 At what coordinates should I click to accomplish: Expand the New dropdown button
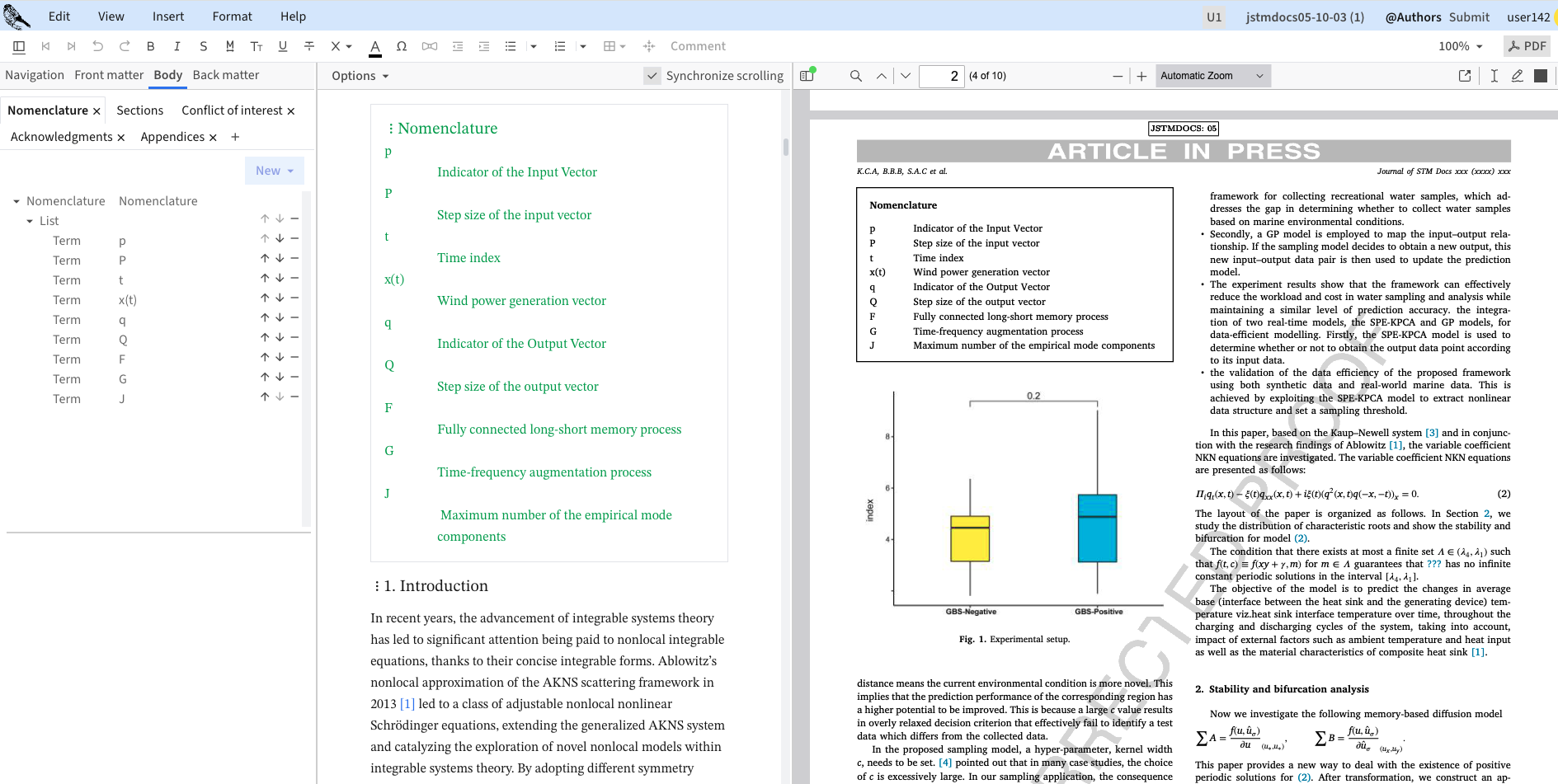275,171
